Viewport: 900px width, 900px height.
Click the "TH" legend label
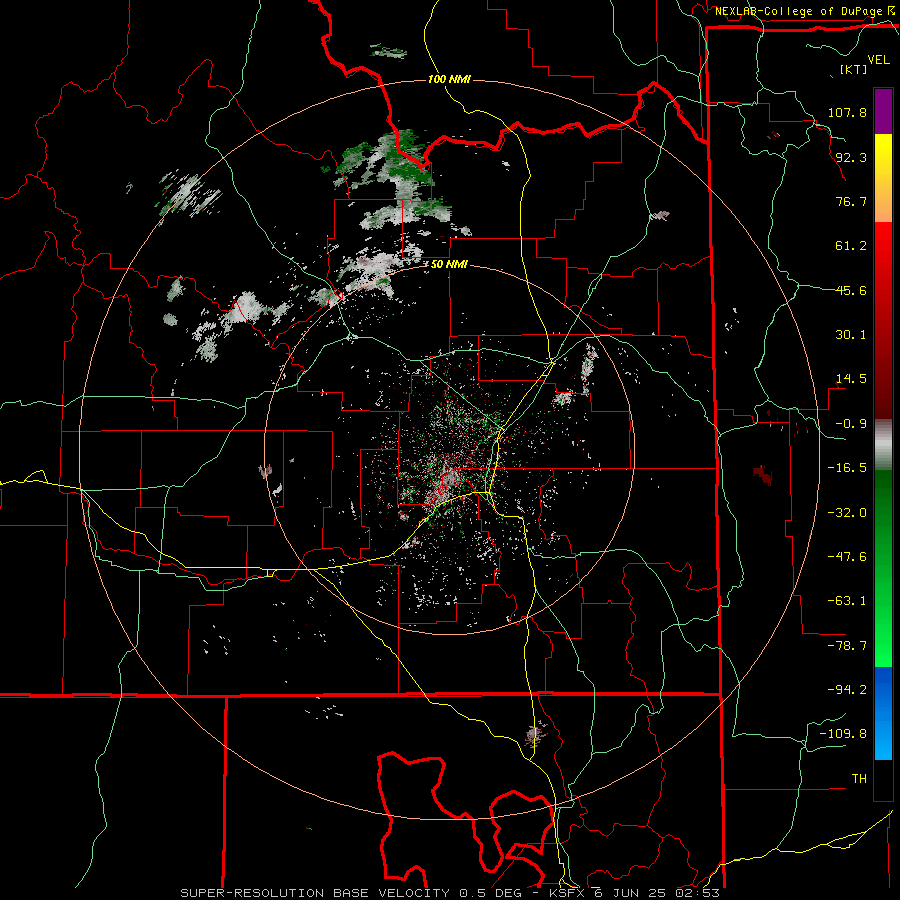pyautogui.click(x=859, y=779)
